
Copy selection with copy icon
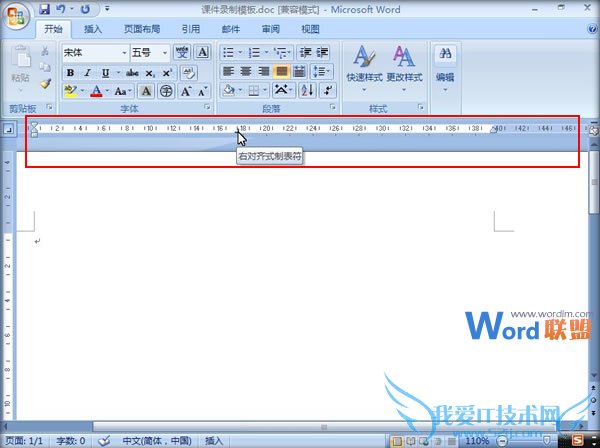(x=45, y=67)
